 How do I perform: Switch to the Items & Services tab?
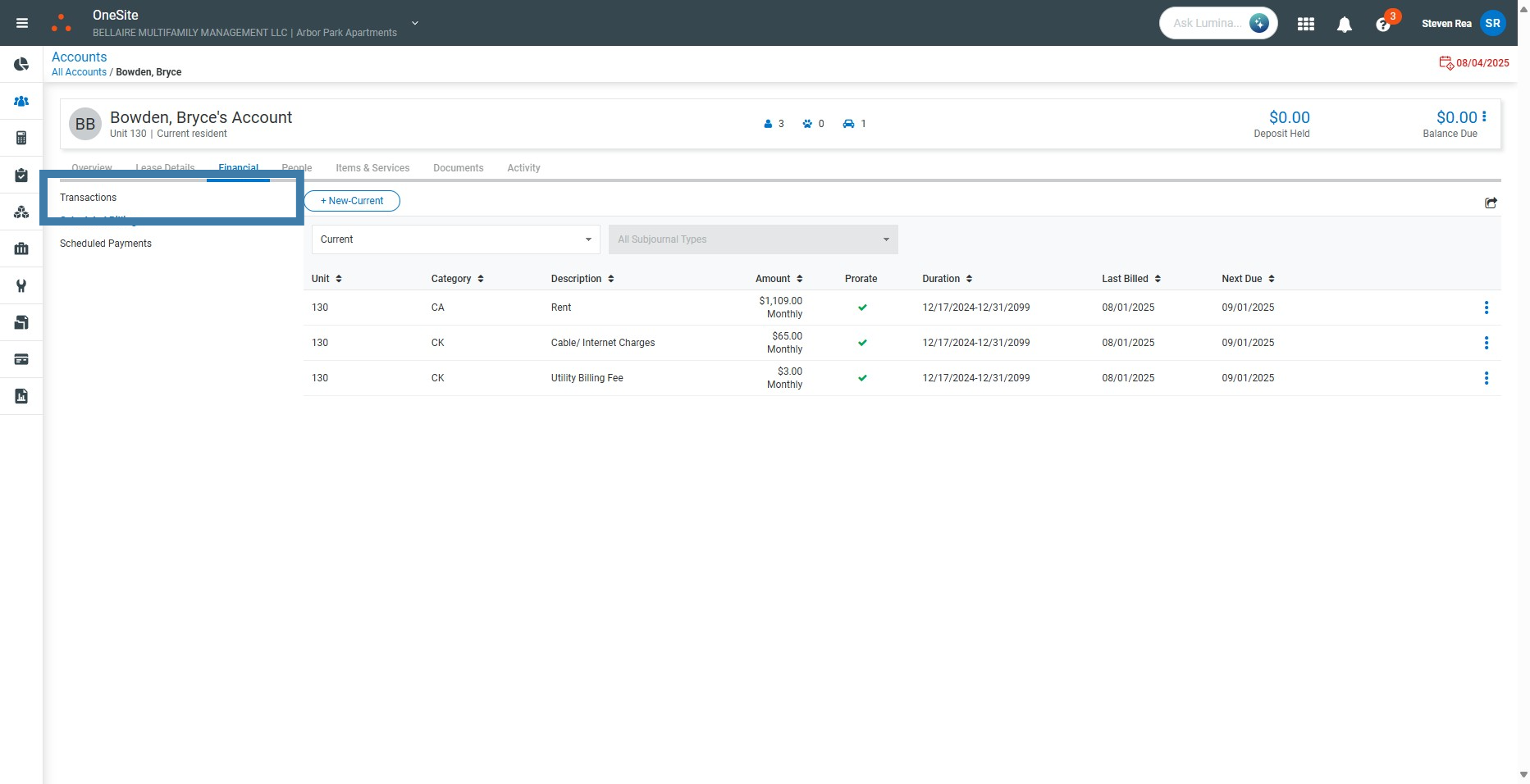pyautogui.click(x=372, y=168)
